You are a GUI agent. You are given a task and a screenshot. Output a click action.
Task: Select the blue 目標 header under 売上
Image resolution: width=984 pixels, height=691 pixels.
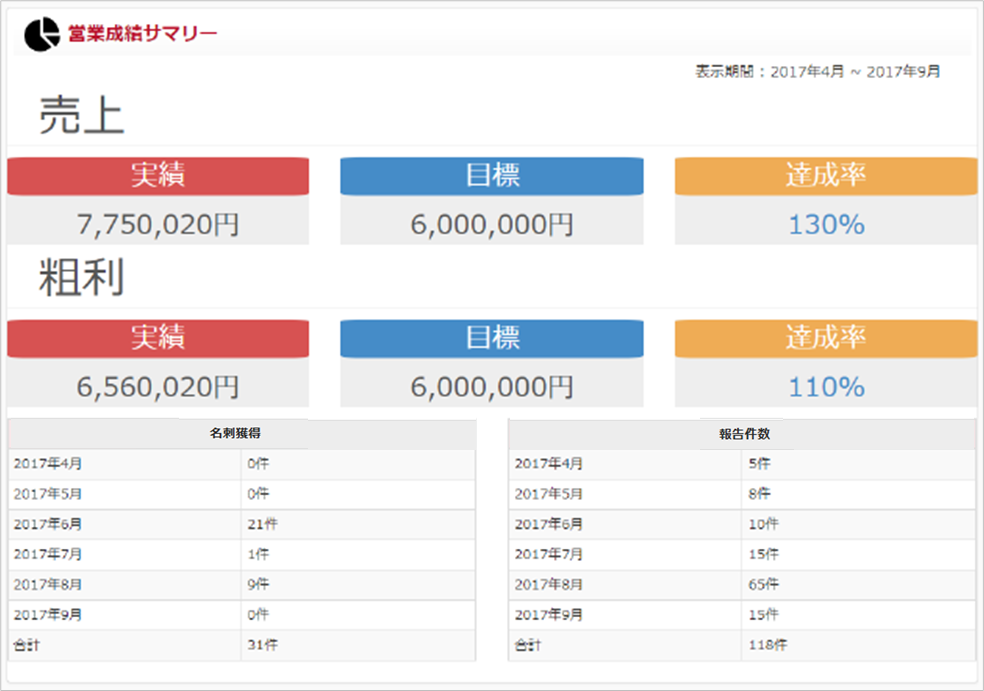492,176
